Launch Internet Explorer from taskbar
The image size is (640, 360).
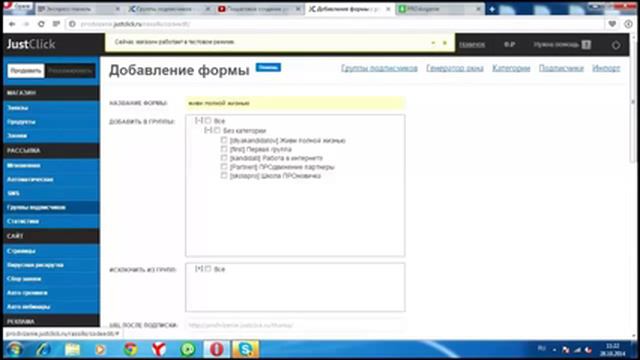coord(43,349)
